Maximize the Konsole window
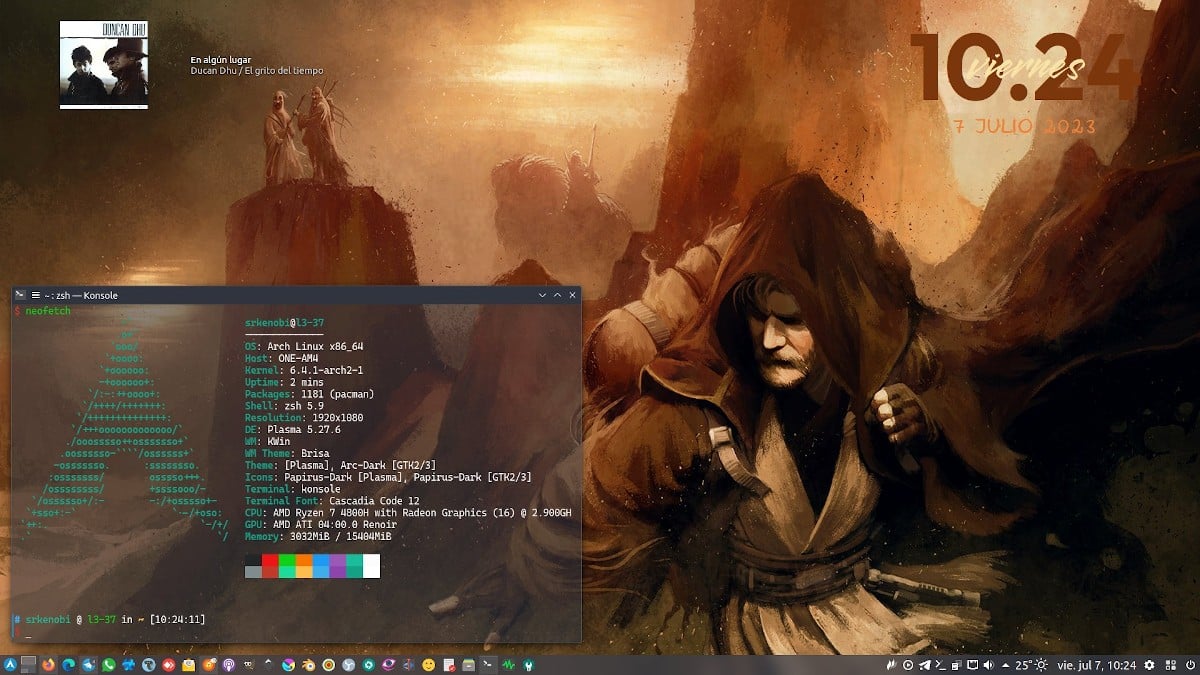This screenshot has width=1200, height=675. [x=558, y=295]
